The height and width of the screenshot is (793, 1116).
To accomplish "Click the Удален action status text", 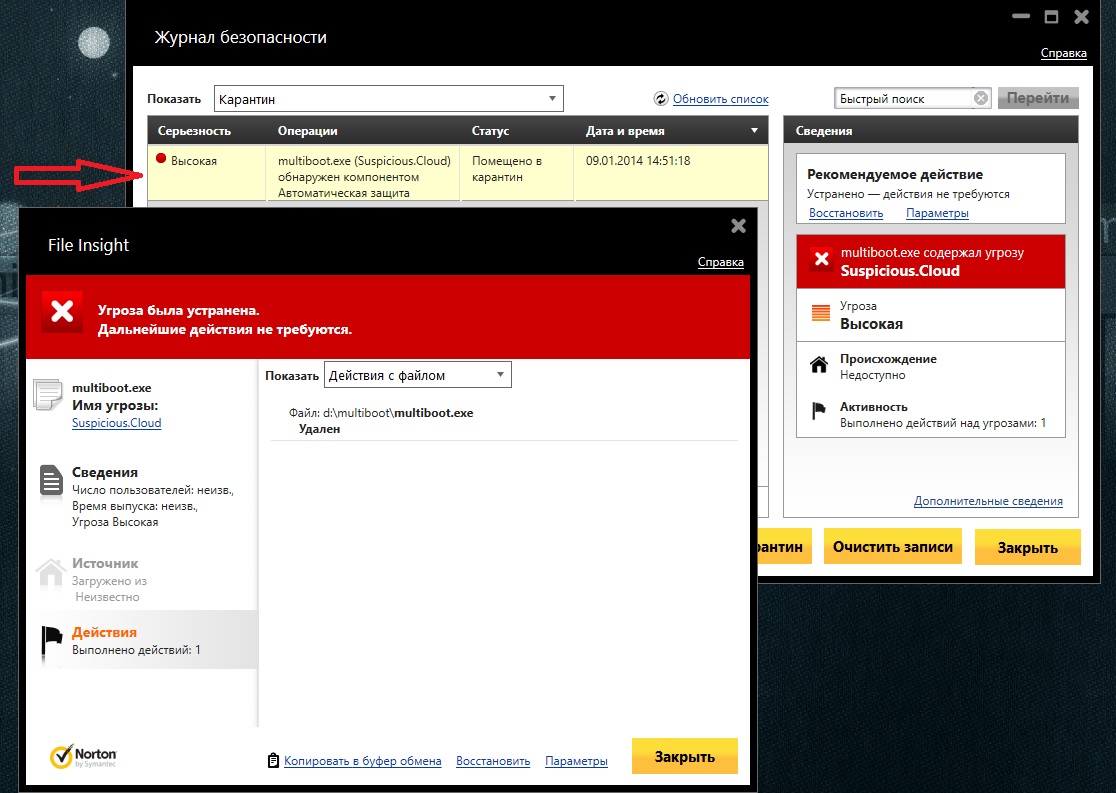I will (x=320, y=429).
